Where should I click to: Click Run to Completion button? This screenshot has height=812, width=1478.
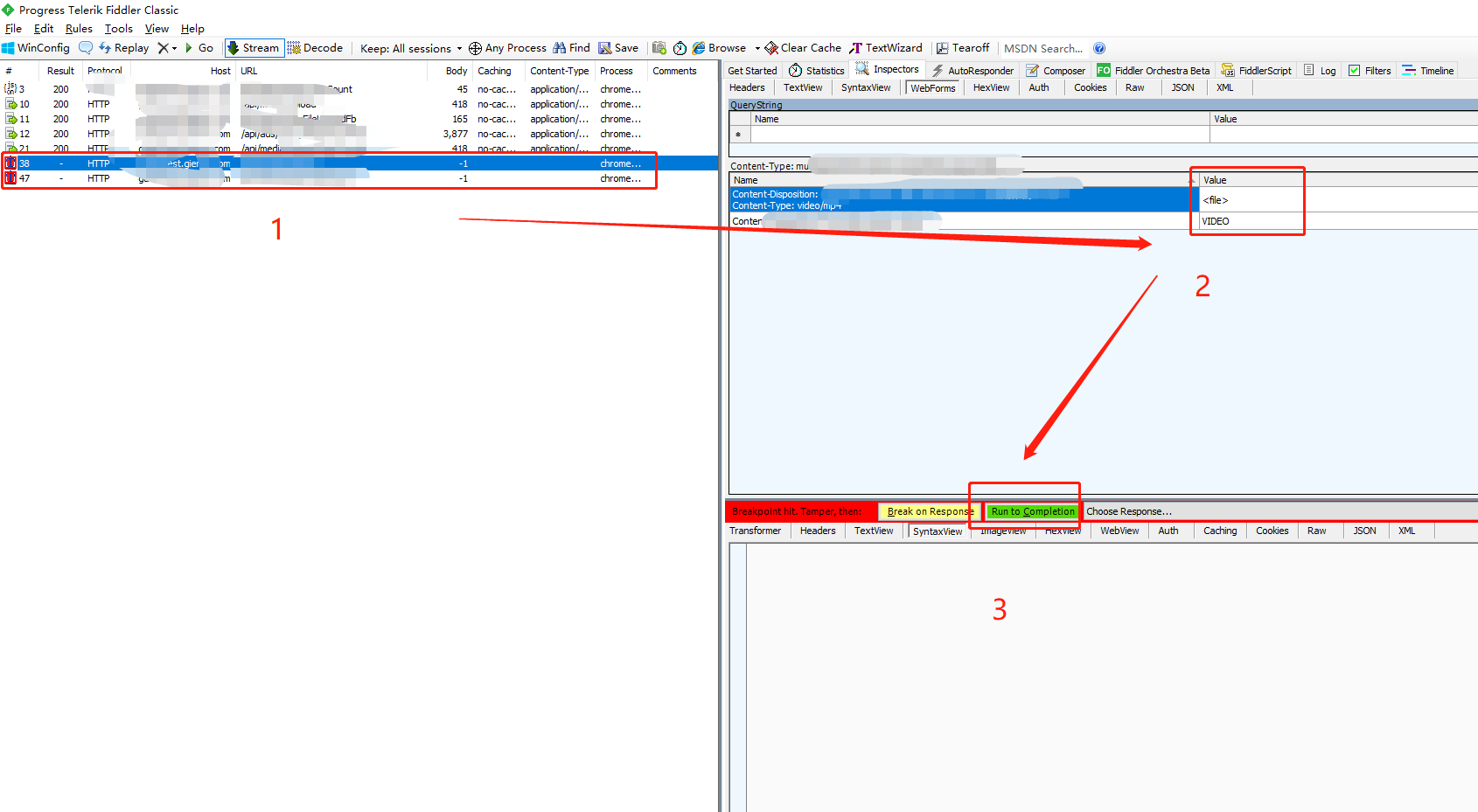click(1033, 511)
